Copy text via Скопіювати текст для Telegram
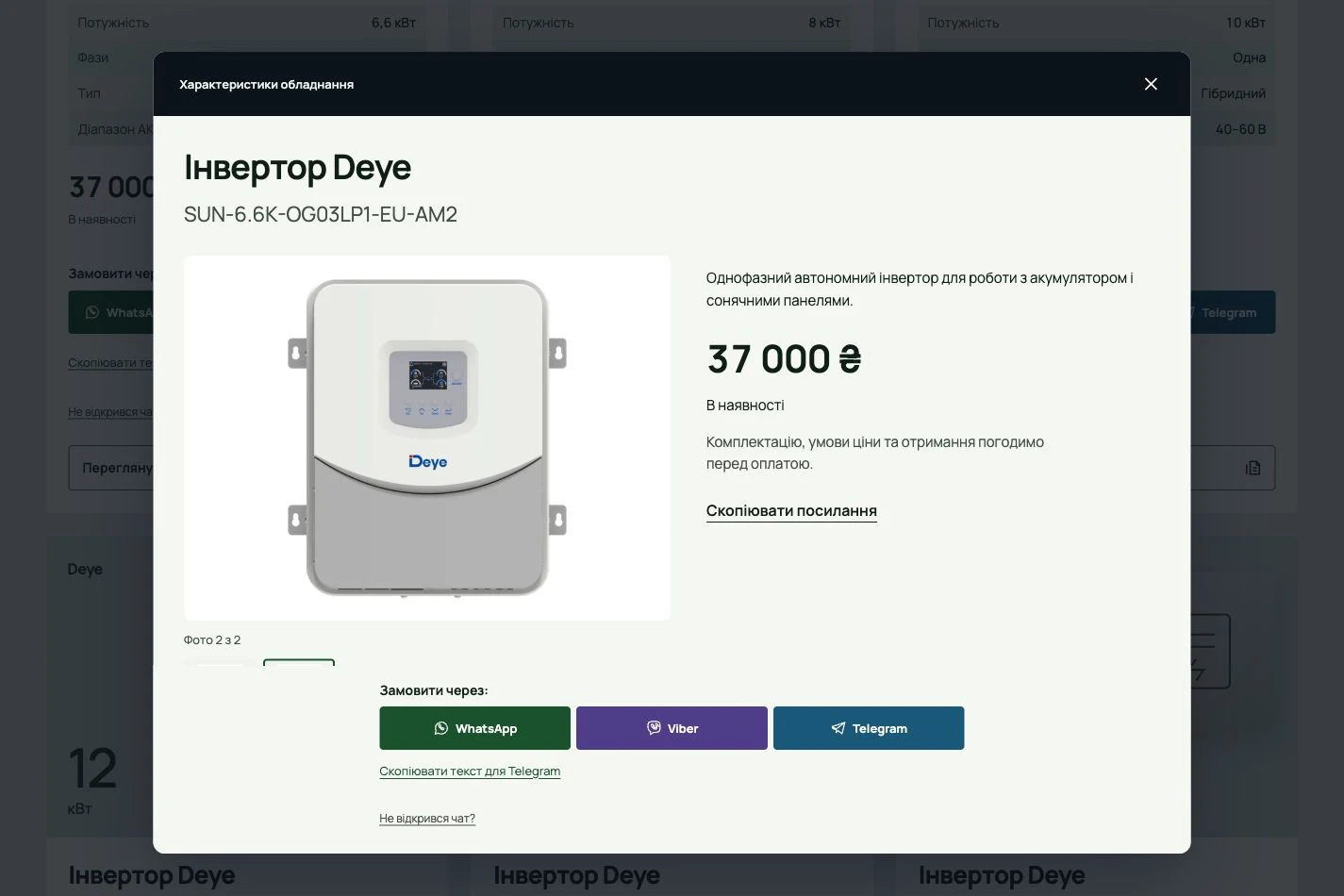Viewport: 1344px width, 896px height. tap(470, 772)
